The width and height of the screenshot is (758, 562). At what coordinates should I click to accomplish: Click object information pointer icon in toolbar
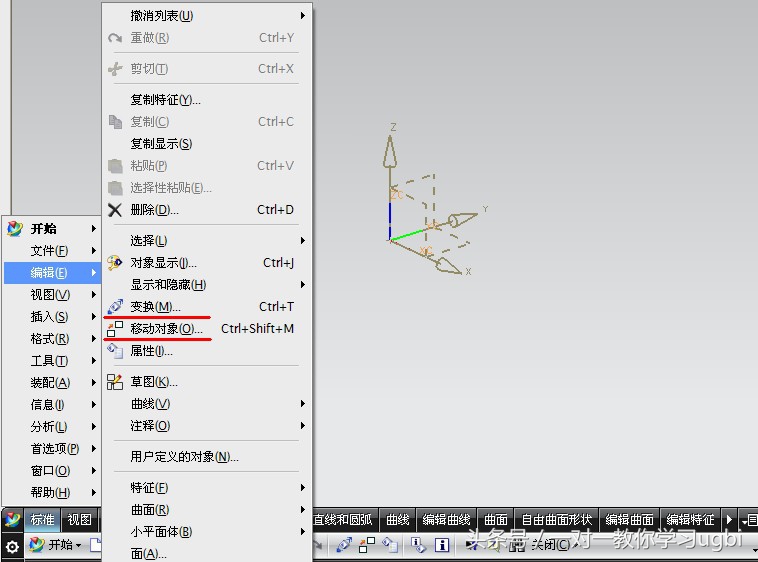click(x=418, y=545)
